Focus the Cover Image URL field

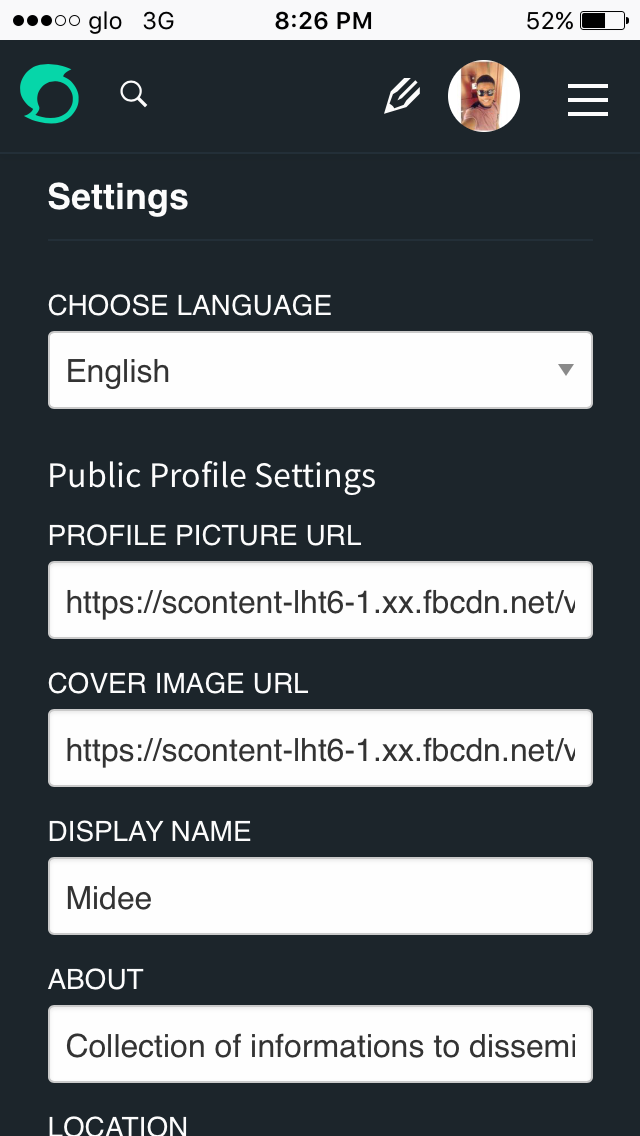pos(320,748)
